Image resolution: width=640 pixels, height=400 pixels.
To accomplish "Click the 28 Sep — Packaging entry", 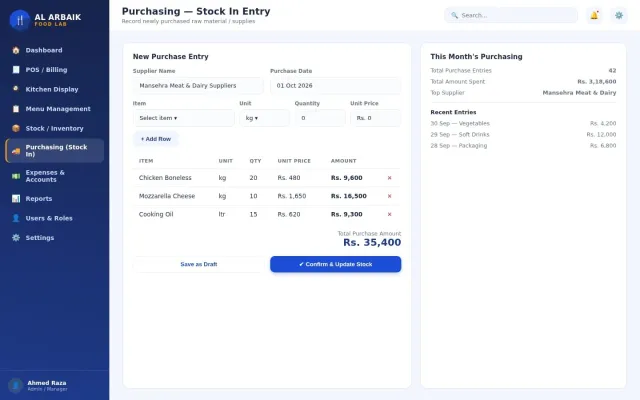I will pyautogui.click(x=523, y=145).
